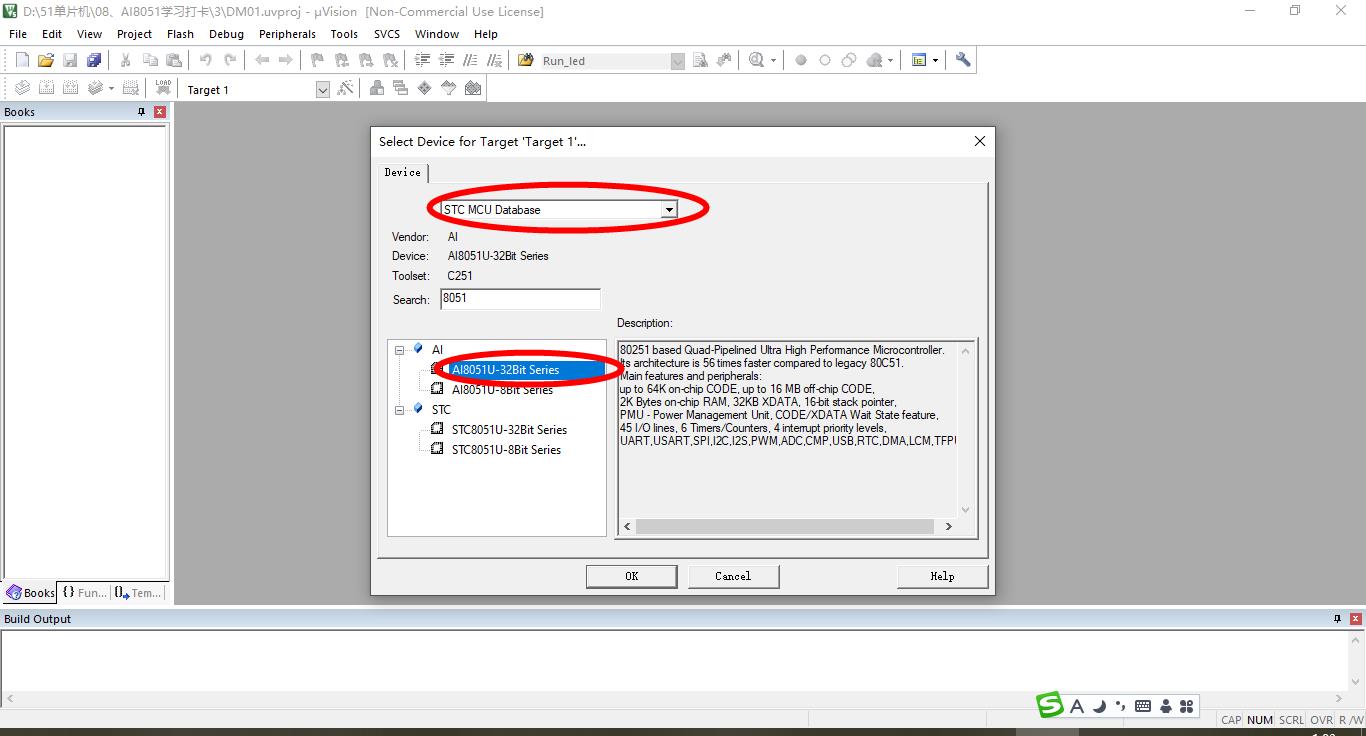This screenshot has height=736, width=1366.
Task: Confirm device selection with OK
Action: pos(632,576)
